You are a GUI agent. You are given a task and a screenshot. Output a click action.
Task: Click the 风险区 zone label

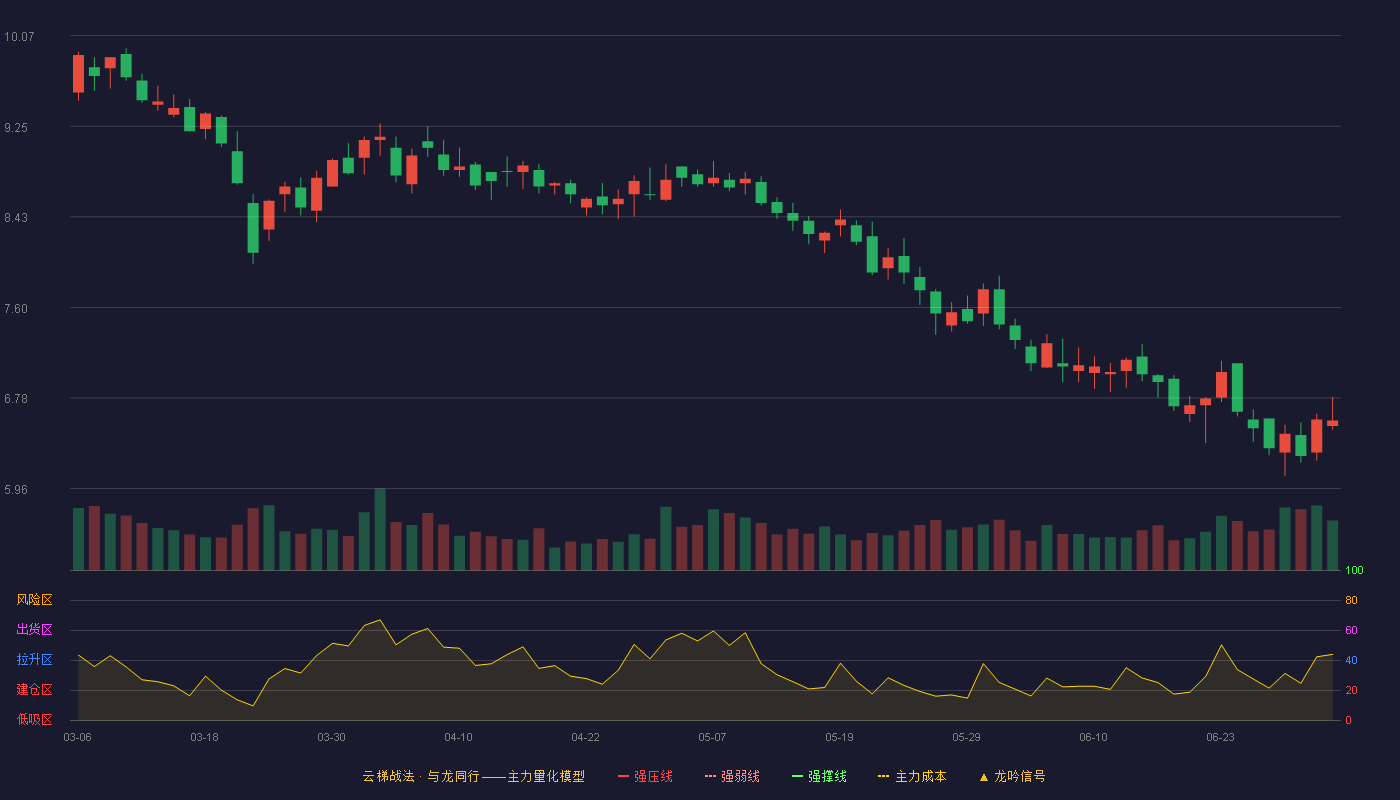tap(34, 600)
